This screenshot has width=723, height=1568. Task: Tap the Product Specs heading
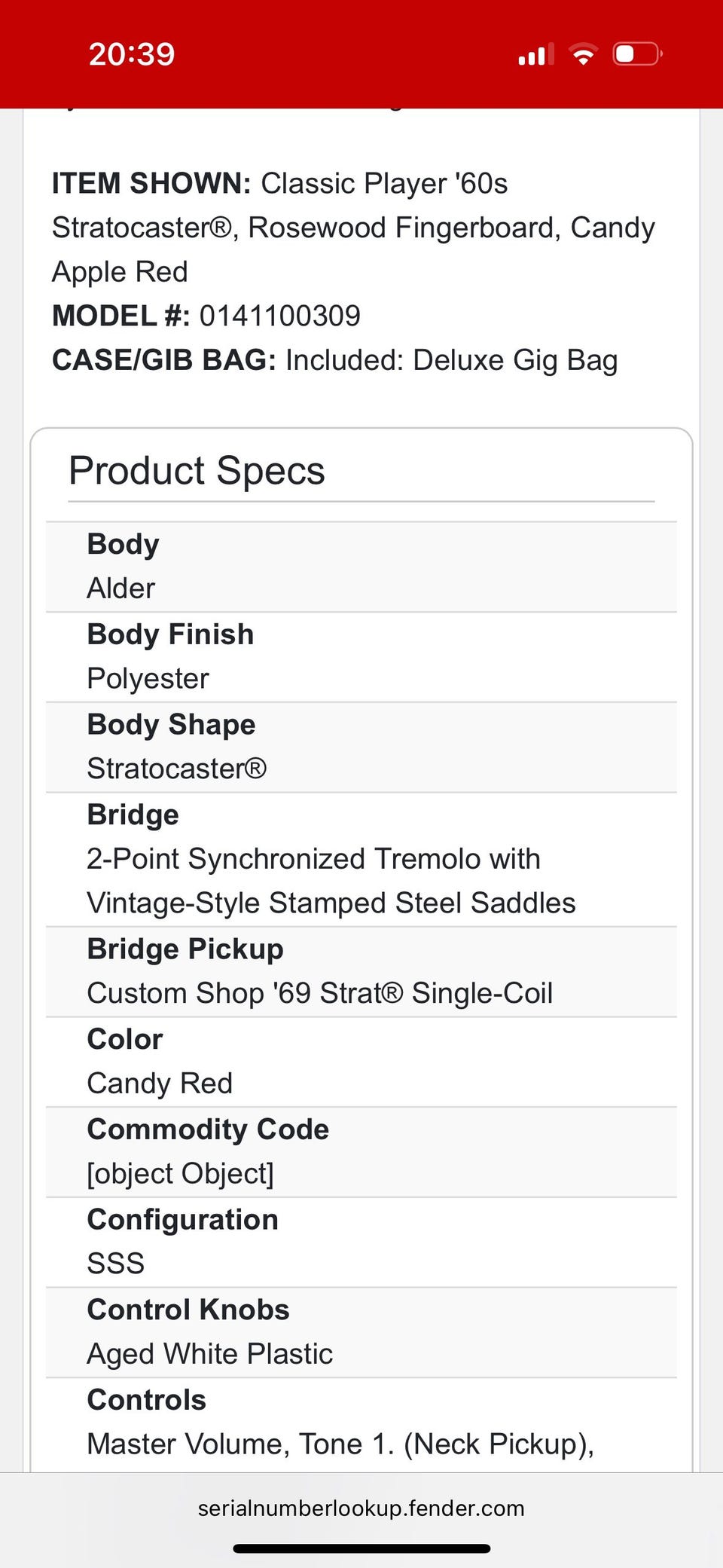point(197,471)
